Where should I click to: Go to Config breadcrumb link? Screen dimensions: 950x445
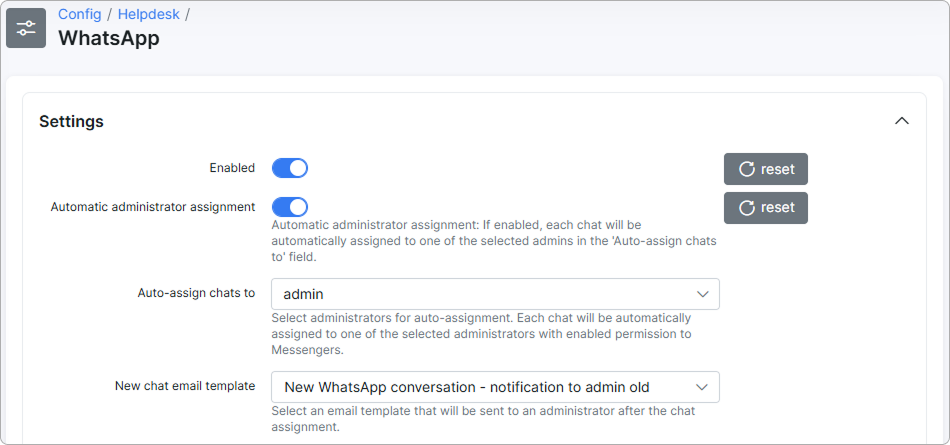coord(79,14)
